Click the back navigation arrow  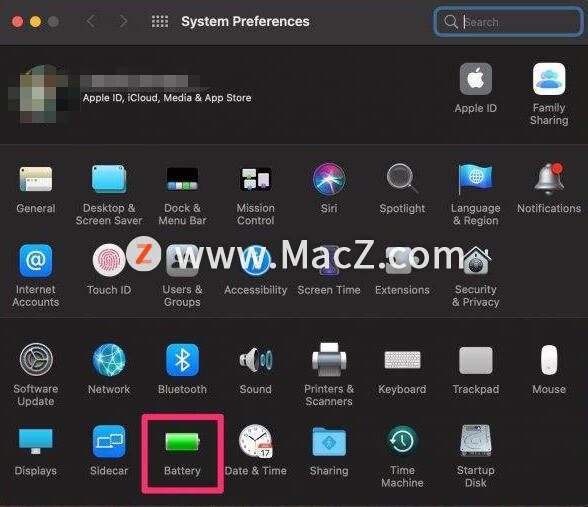click(90, 21)
